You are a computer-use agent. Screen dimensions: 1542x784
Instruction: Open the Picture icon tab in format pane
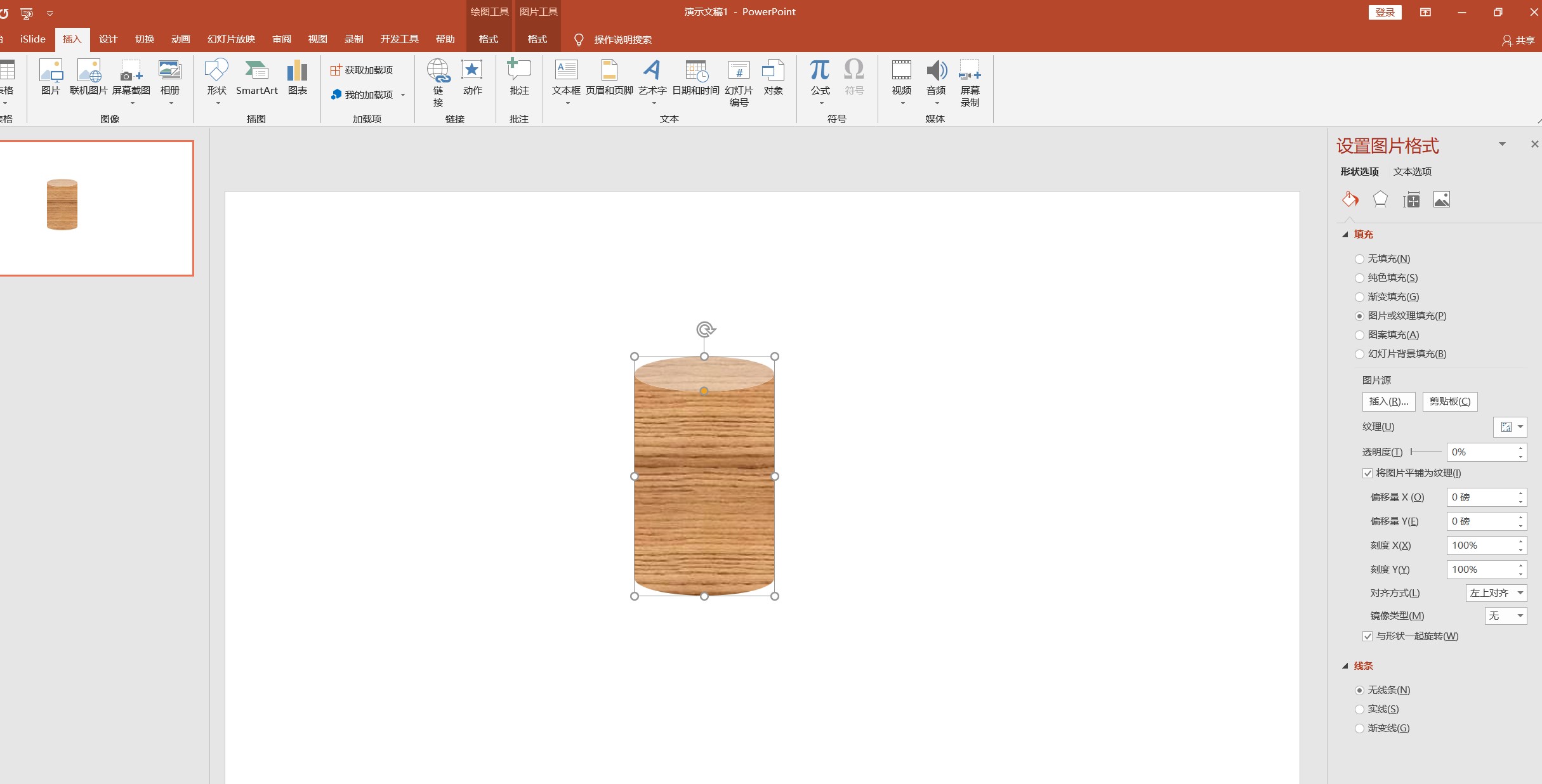click(x=1441, y=200)
